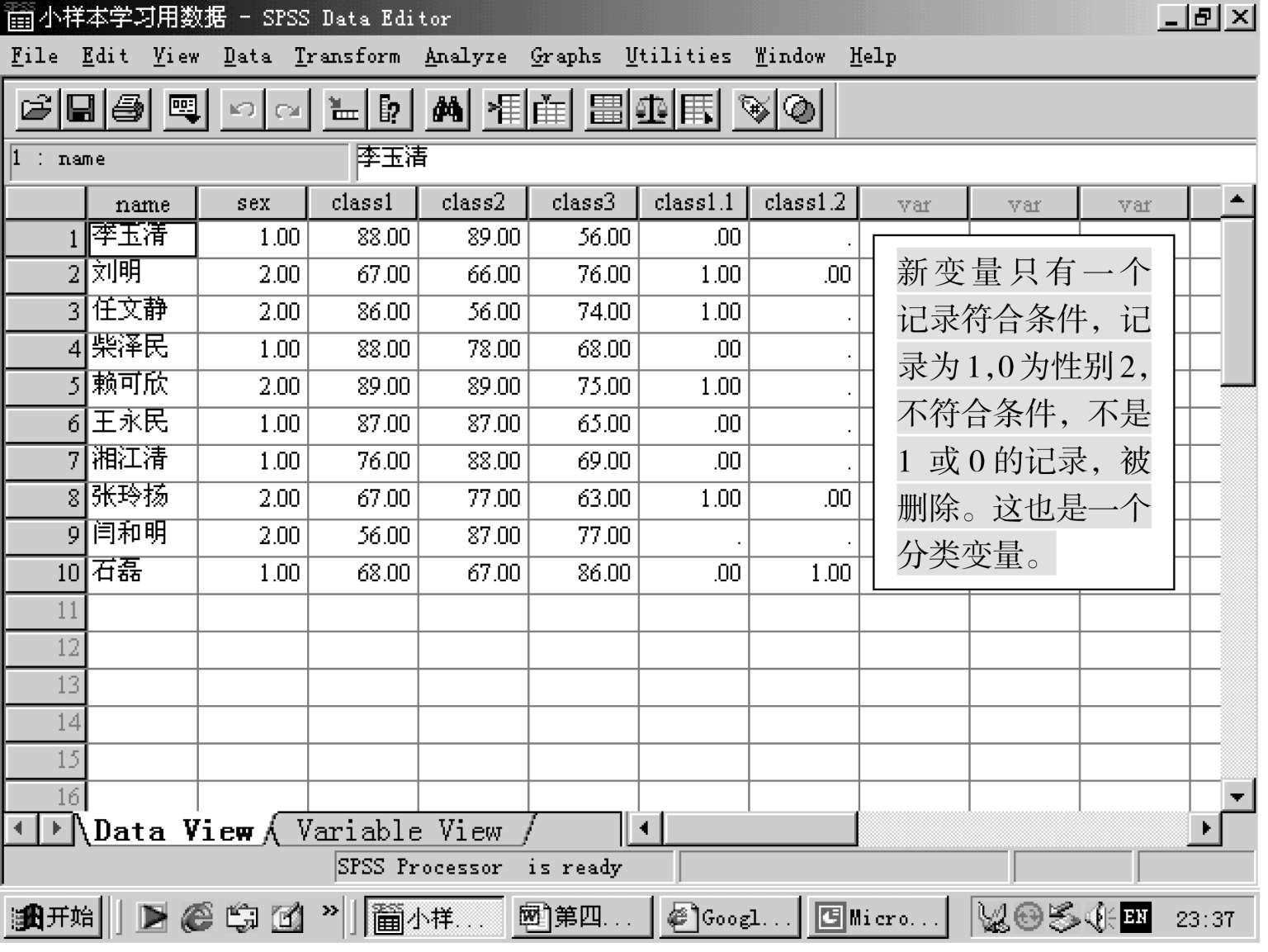Click the Use Sets toolbar icon
Viewport: 1268px width, 952px height.
click(799, 109)
